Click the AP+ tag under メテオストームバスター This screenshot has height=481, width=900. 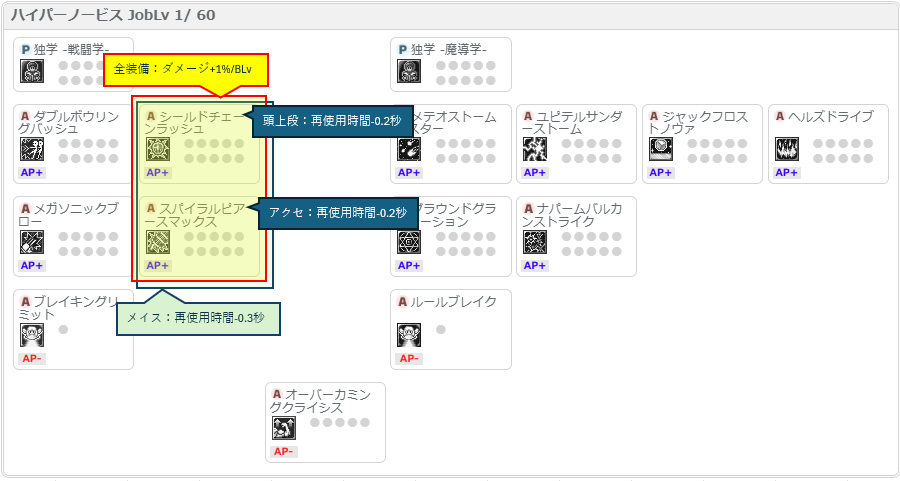(x=409, y=173)
